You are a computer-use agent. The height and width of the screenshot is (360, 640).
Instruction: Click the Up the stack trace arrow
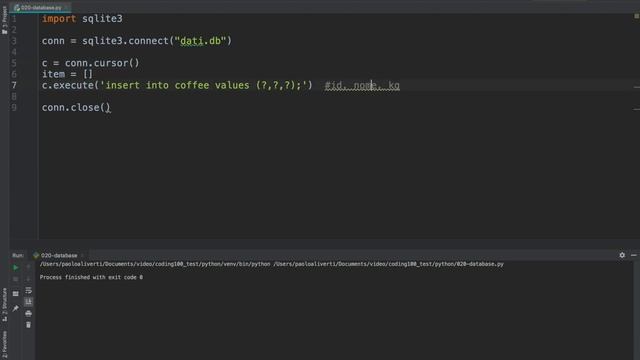tap(28, 268)
